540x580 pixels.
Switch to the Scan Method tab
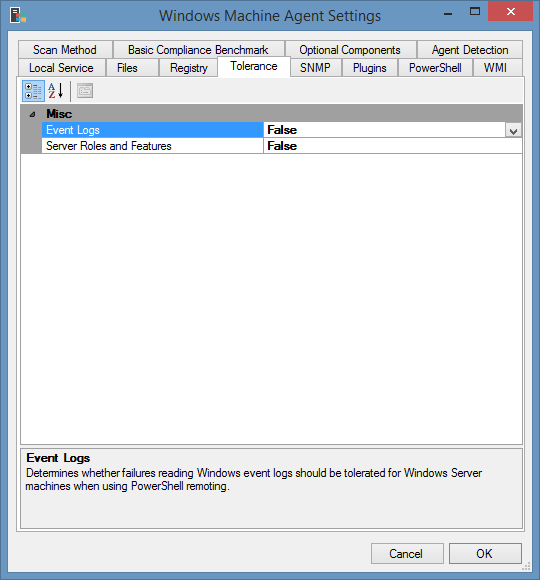click(x=65, y=50)
